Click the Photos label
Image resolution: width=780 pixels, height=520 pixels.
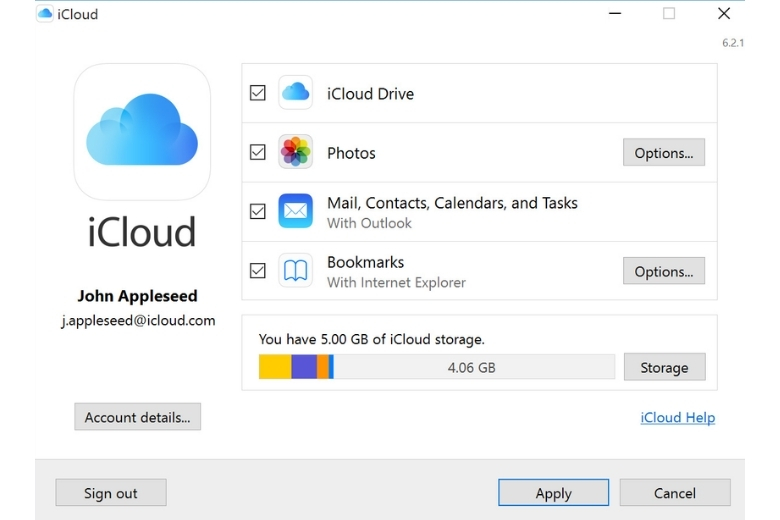351,153
